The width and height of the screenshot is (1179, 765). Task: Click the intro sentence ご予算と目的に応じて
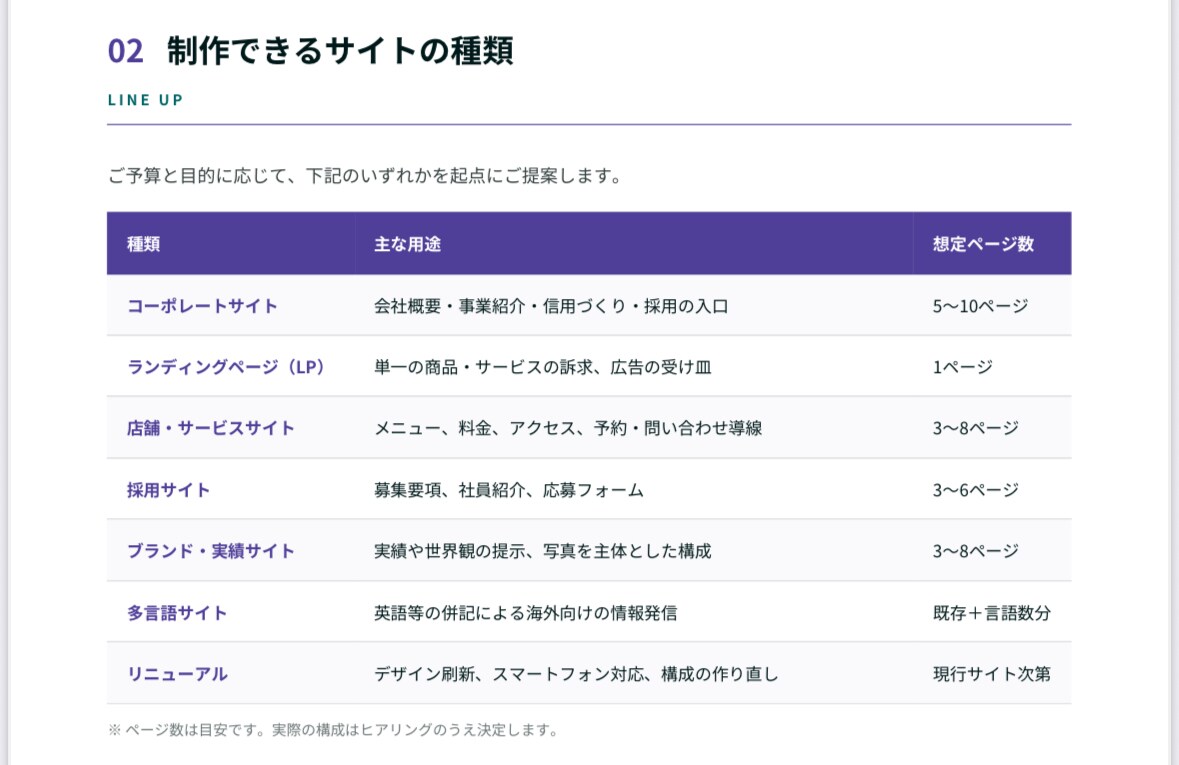(365, 176)
